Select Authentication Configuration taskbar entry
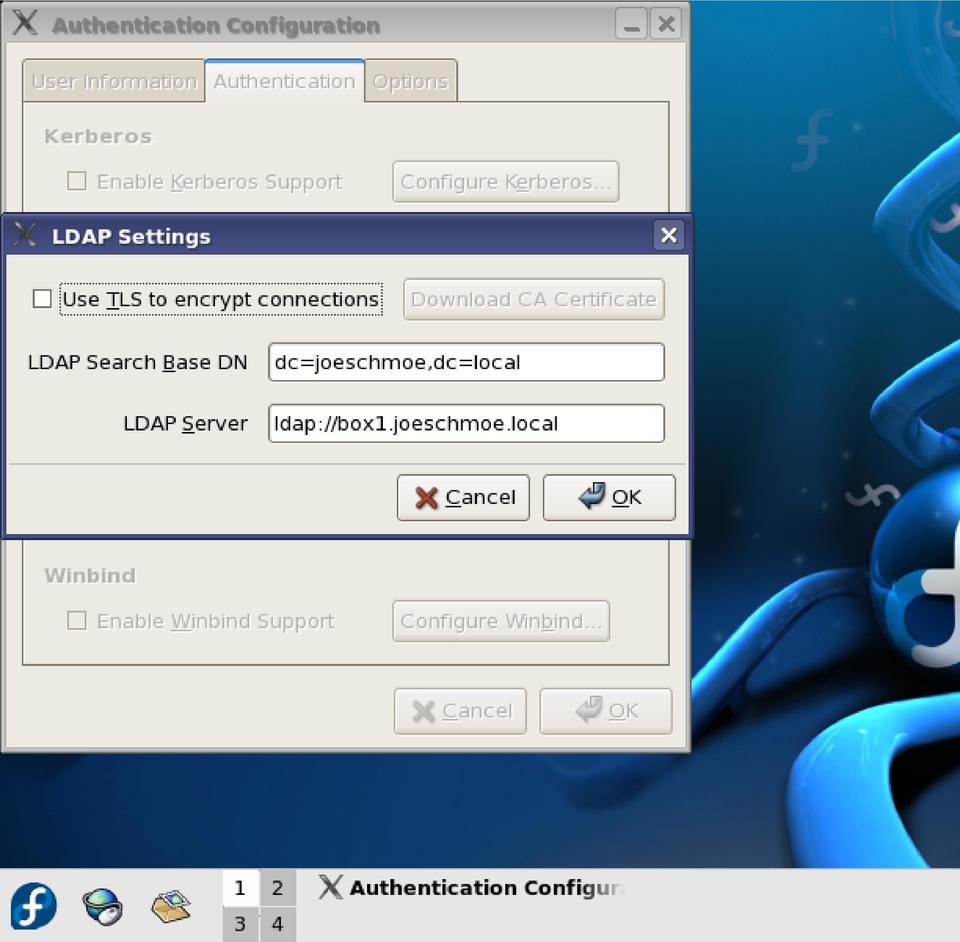The height and width of the screenshot is (942, 960). [x=472, y=887]
